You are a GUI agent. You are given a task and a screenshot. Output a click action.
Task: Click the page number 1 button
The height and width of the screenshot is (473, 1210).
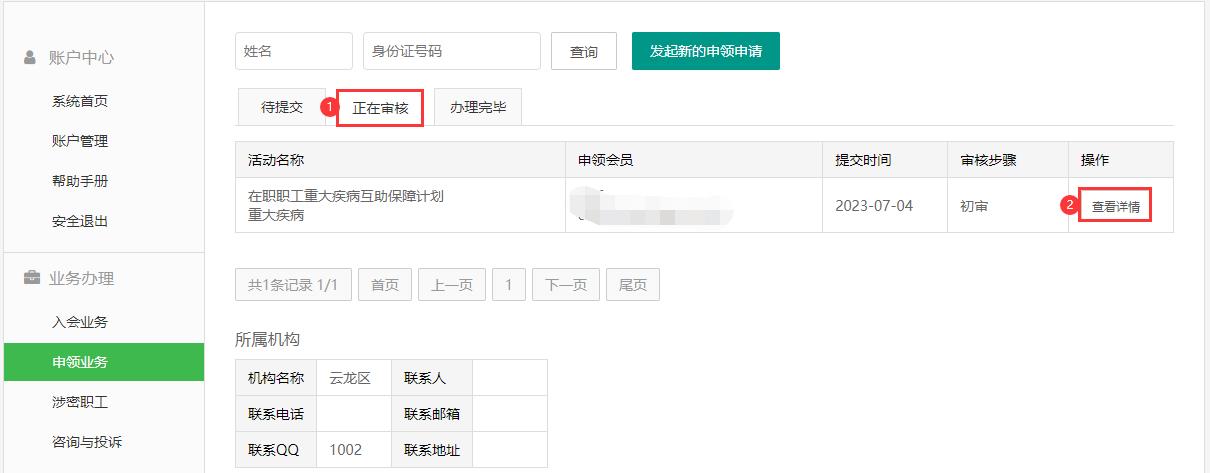pyautogui.click(x=509, y=285)
